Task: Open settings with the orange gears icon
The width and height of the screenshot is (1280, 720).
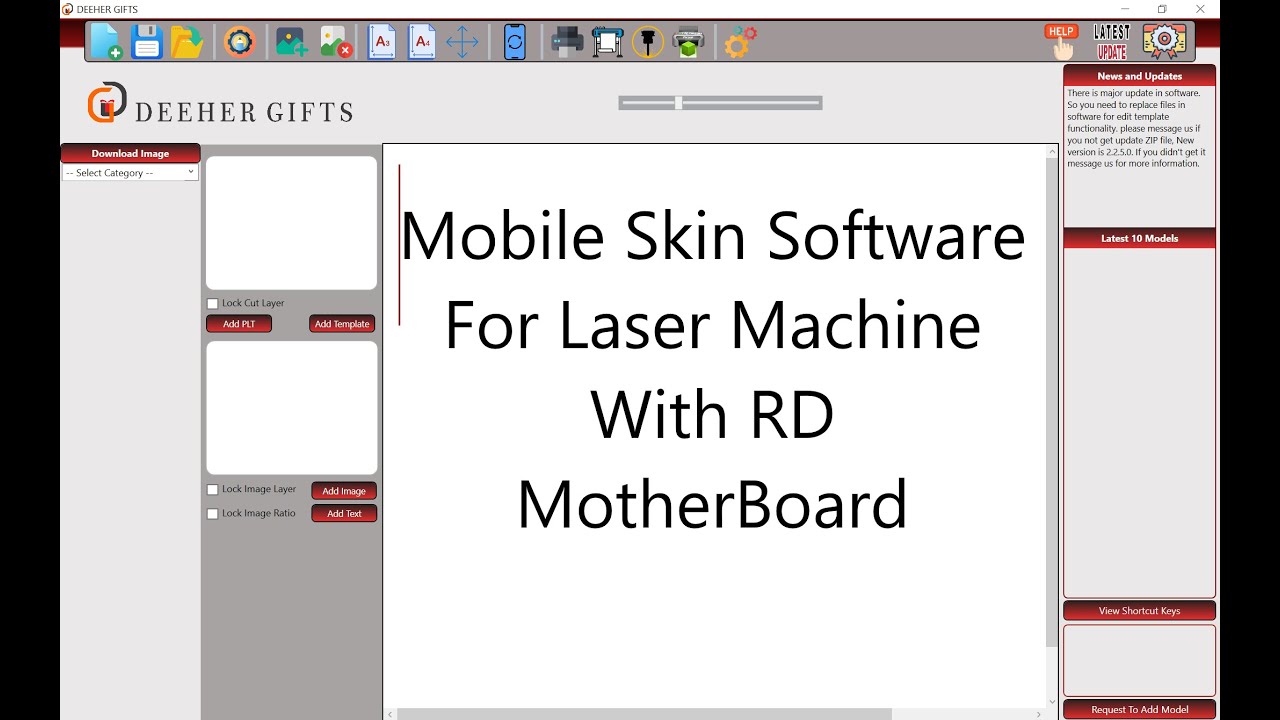Action: point(740,42)
